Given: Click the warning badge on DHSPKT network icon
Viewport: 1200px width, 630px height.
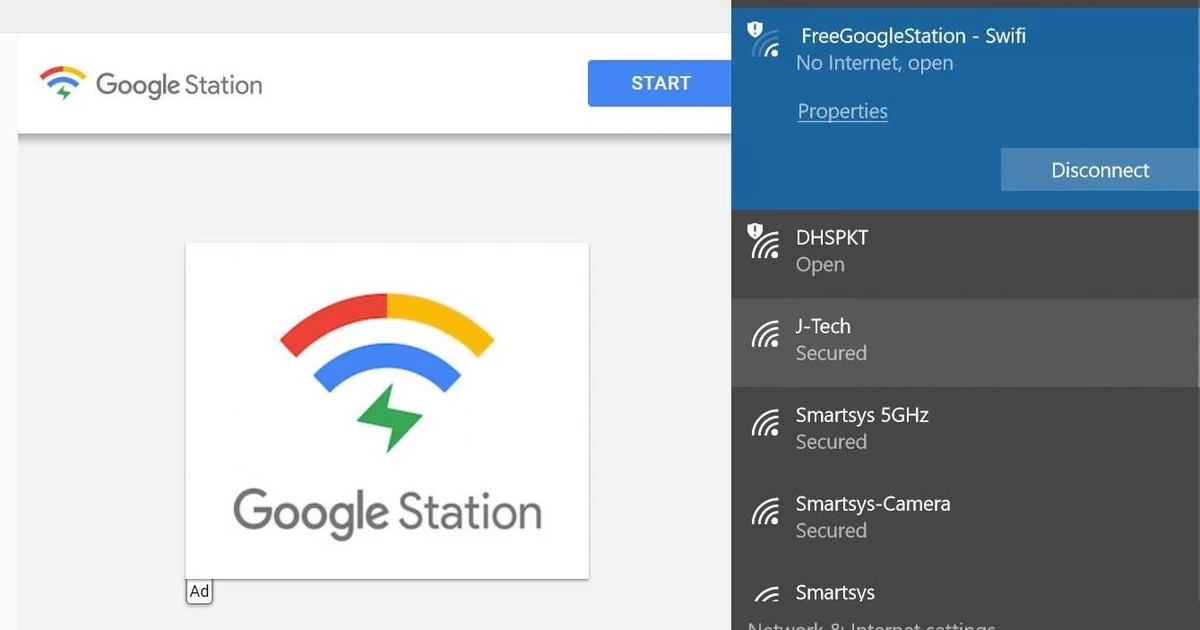Looking at the screenshot, I should [x=755, y=230].
